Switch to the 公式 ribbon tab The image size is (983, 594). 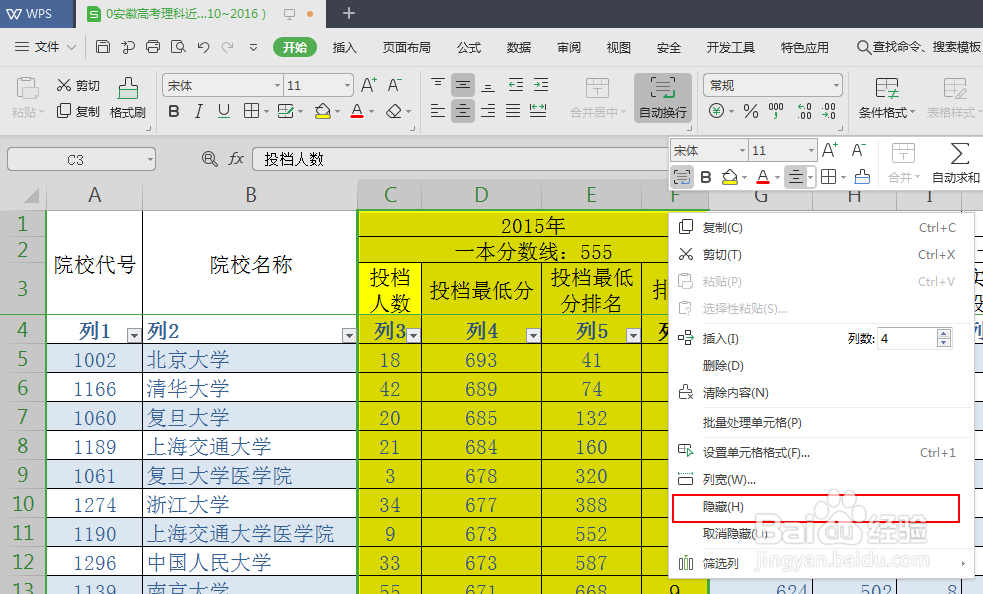pyautogui.click(x=468, y=48)
